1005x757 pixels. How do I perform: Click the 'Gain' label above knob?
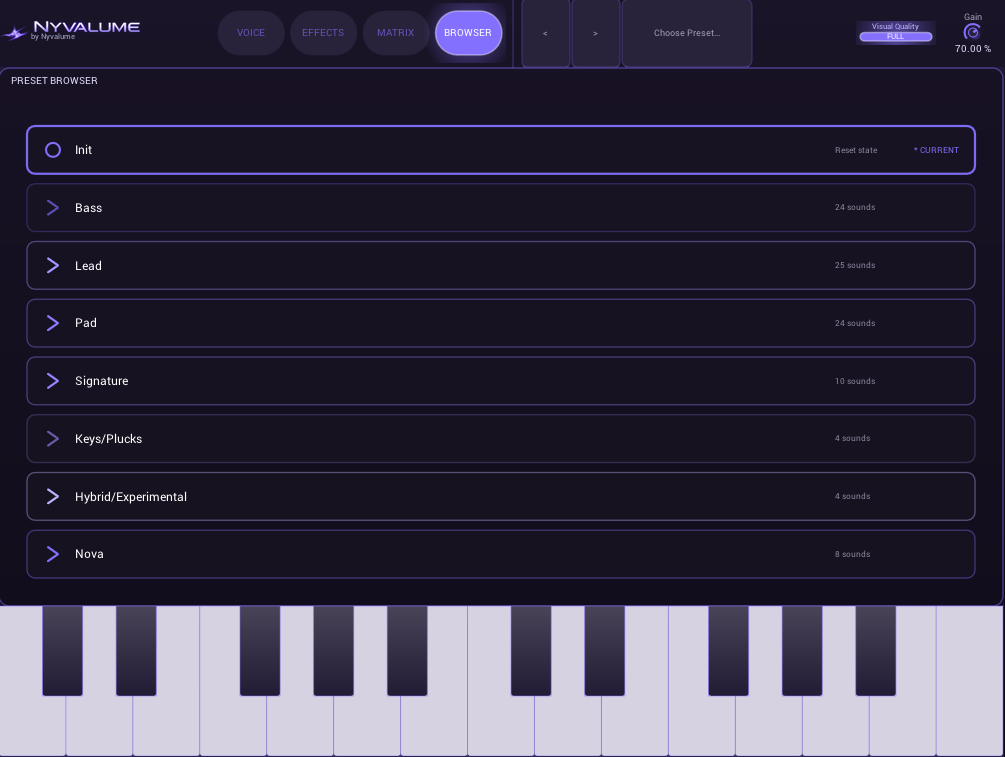(972, 17)
